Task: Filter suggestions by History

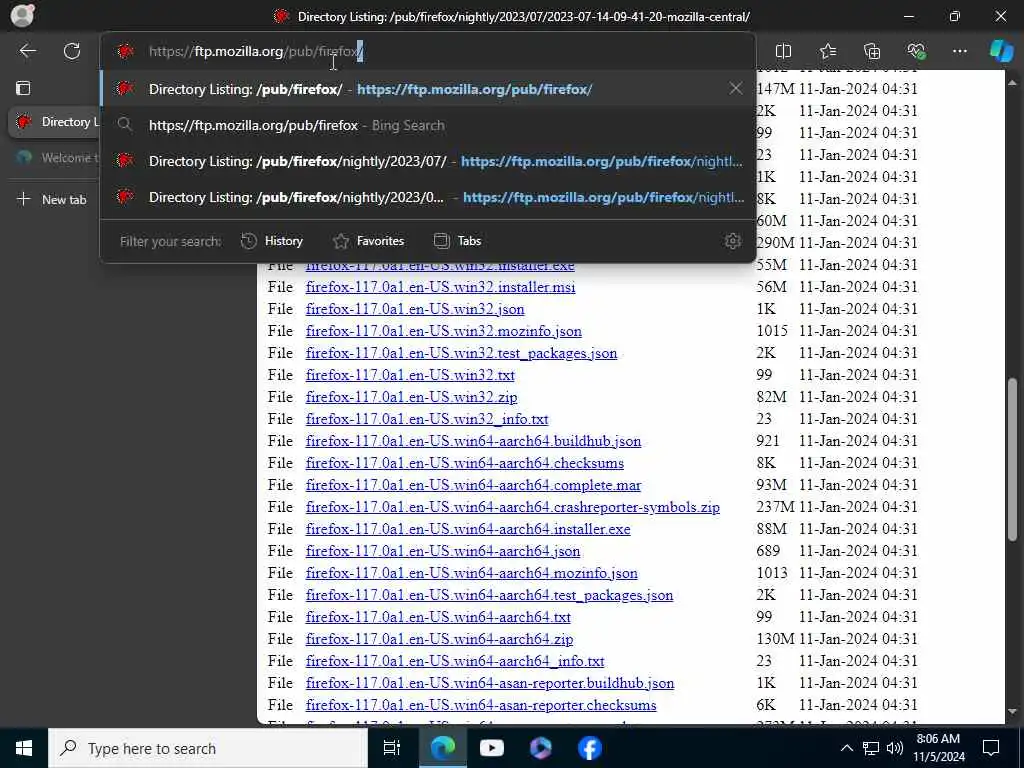Action: point(272,241)
